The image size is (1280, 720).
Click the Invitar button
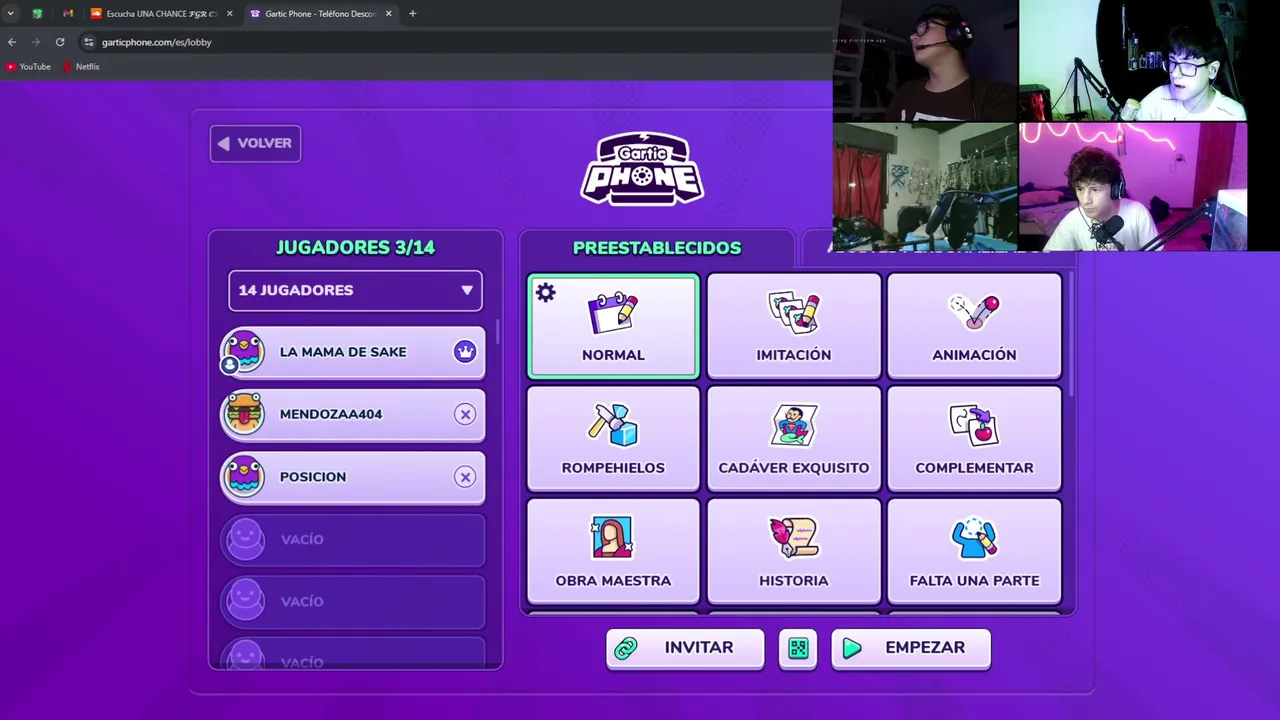pos(685,648)
